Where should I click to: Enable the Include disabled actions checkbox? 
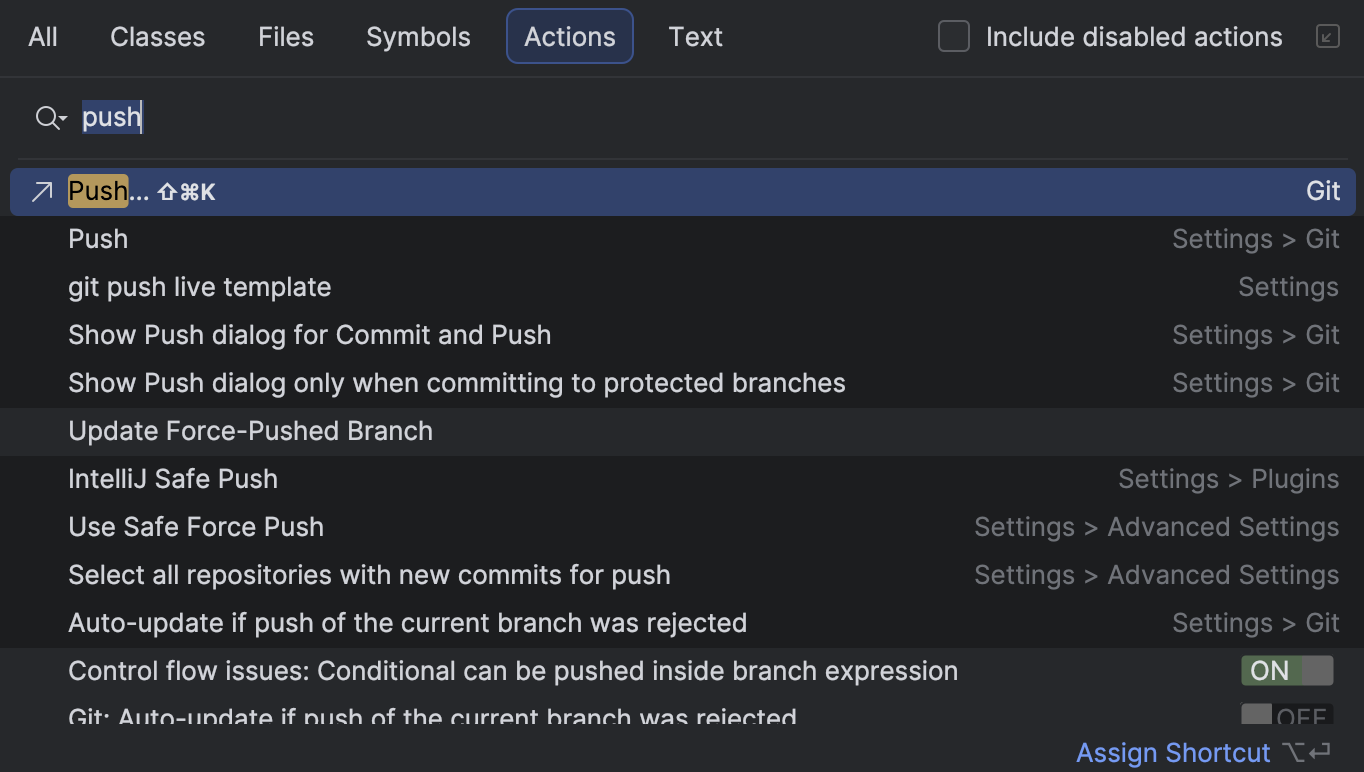(x=953, y=36)
